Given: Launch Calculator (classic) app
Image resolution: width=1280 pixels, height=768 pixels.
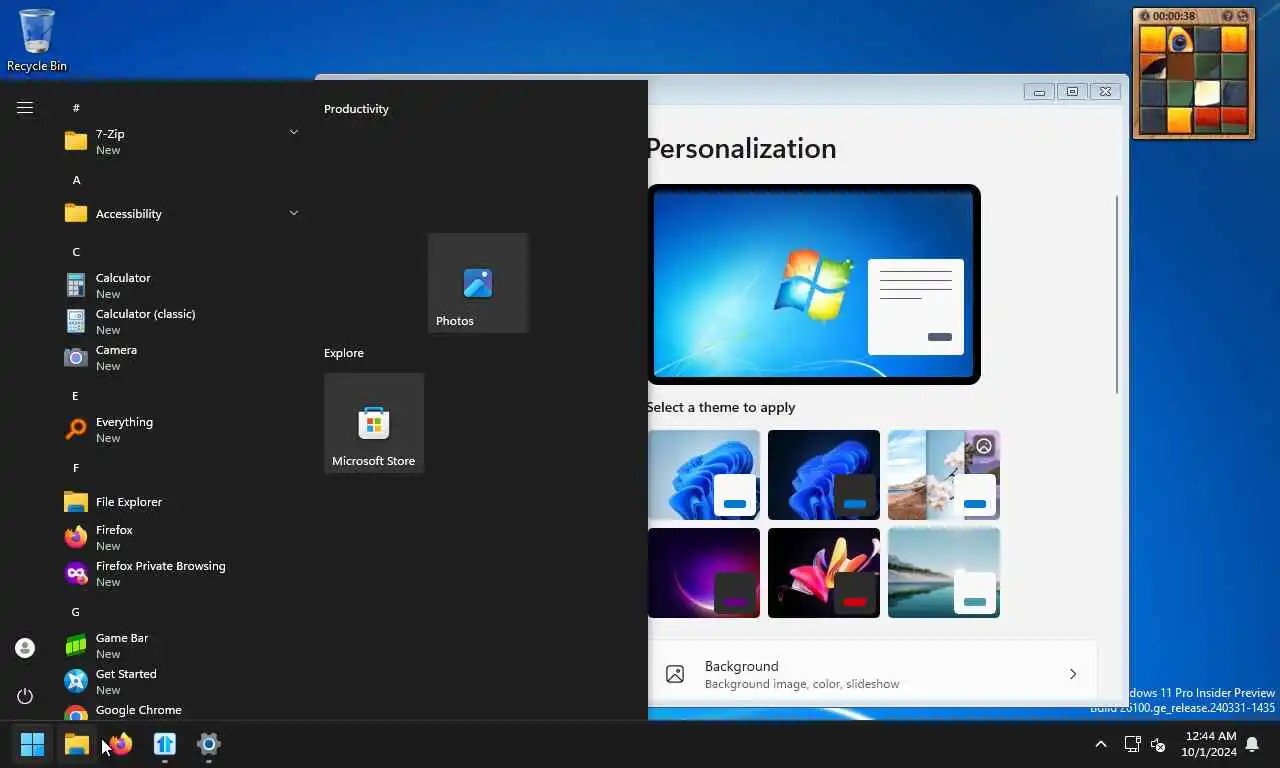Looking at the screenshot, I should [x=180, y=321].
